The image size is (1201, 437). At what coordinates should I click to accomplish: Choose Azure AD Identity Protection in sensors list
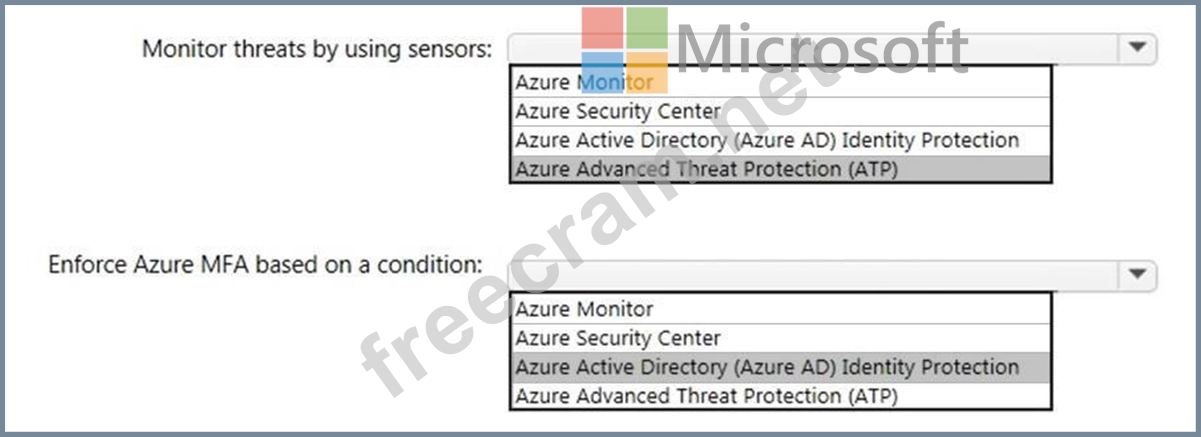[780, 140]
